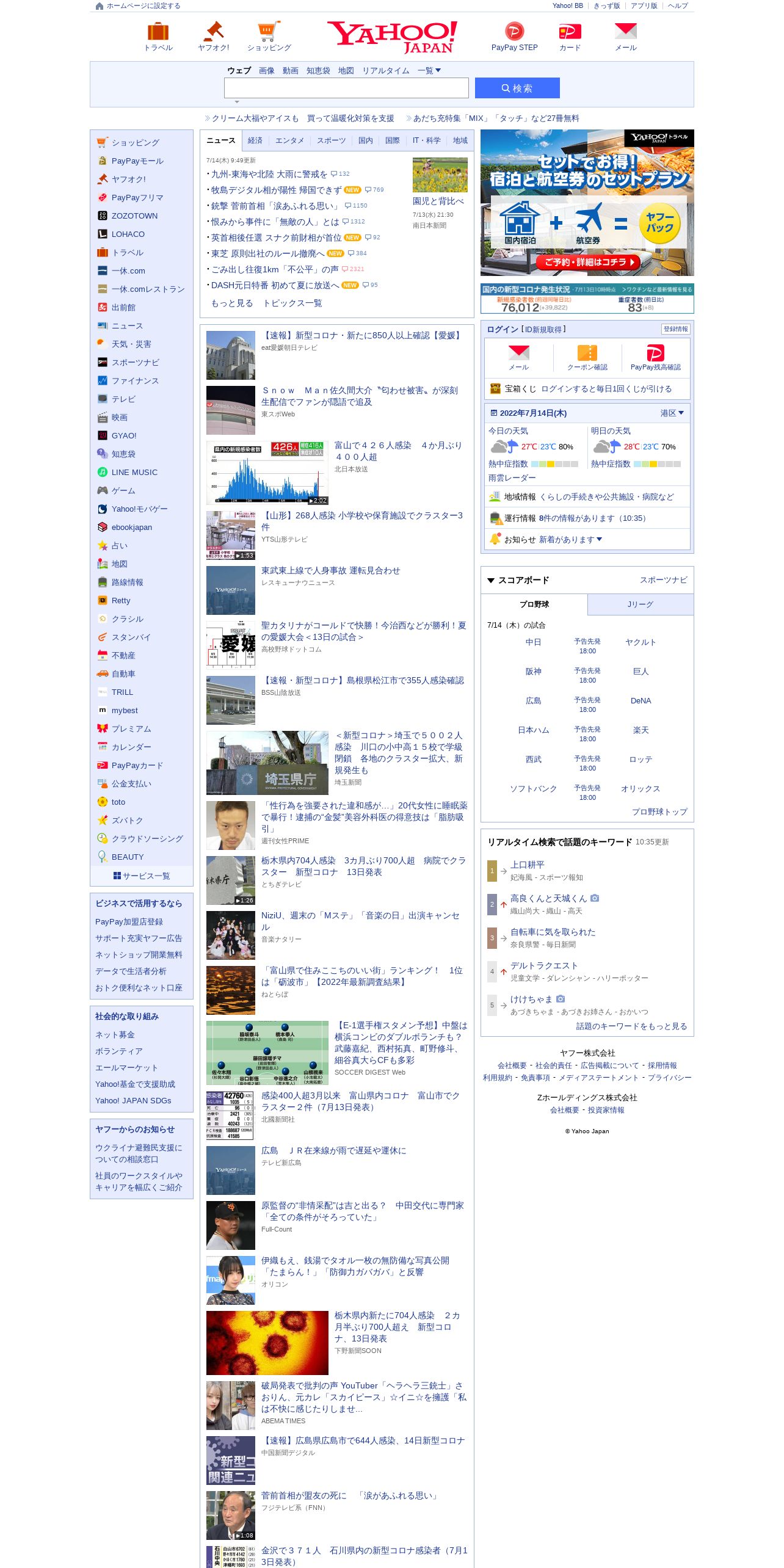This screenshot has height=1568, width=784.
Task: Click ご予約・詳細はコチラ banner button
Action: coord(587,262)
